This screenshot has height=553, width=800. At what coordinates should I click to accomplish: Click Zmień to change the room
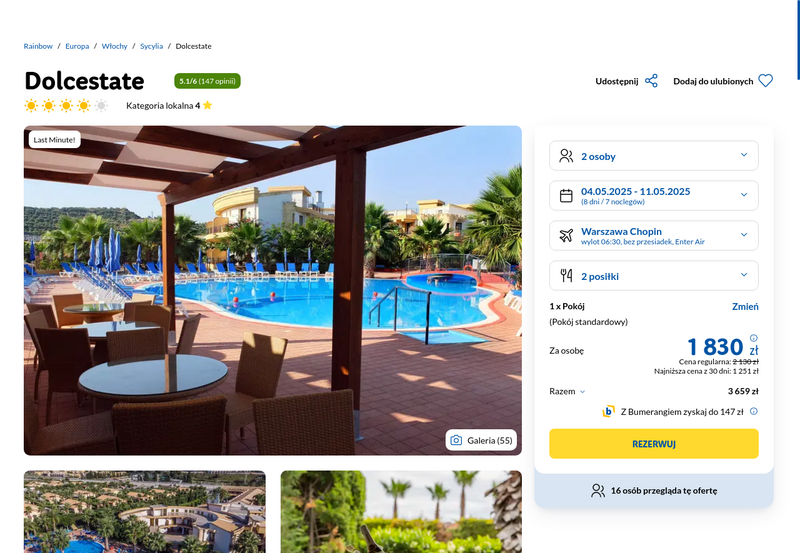(745, 307)
